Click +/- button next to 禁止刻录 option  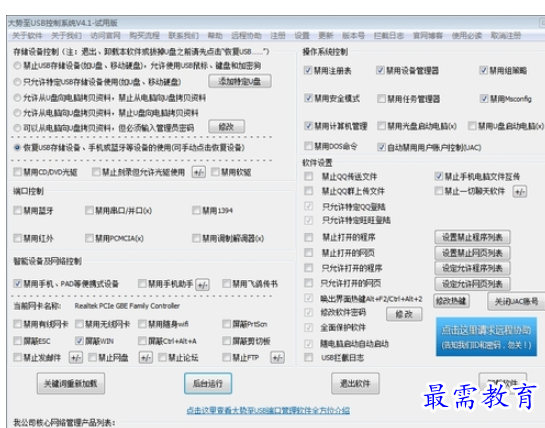(198, 172)
